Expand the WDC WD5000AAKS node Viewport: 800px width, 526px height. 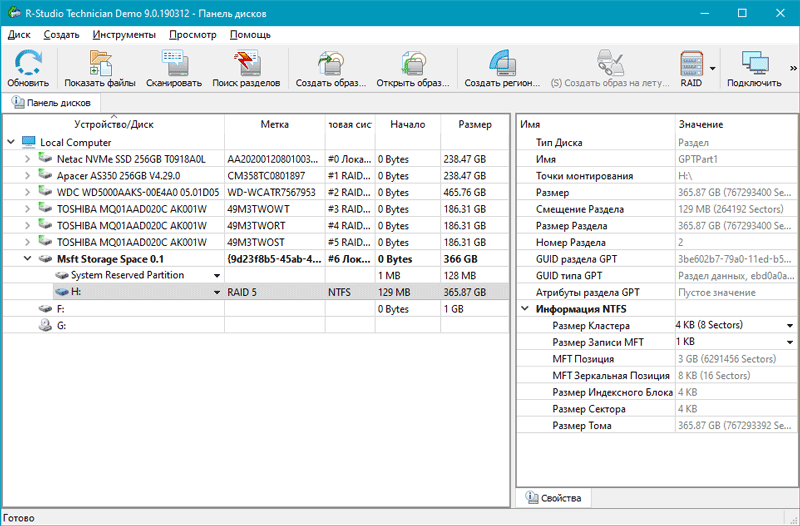(28, 192)
